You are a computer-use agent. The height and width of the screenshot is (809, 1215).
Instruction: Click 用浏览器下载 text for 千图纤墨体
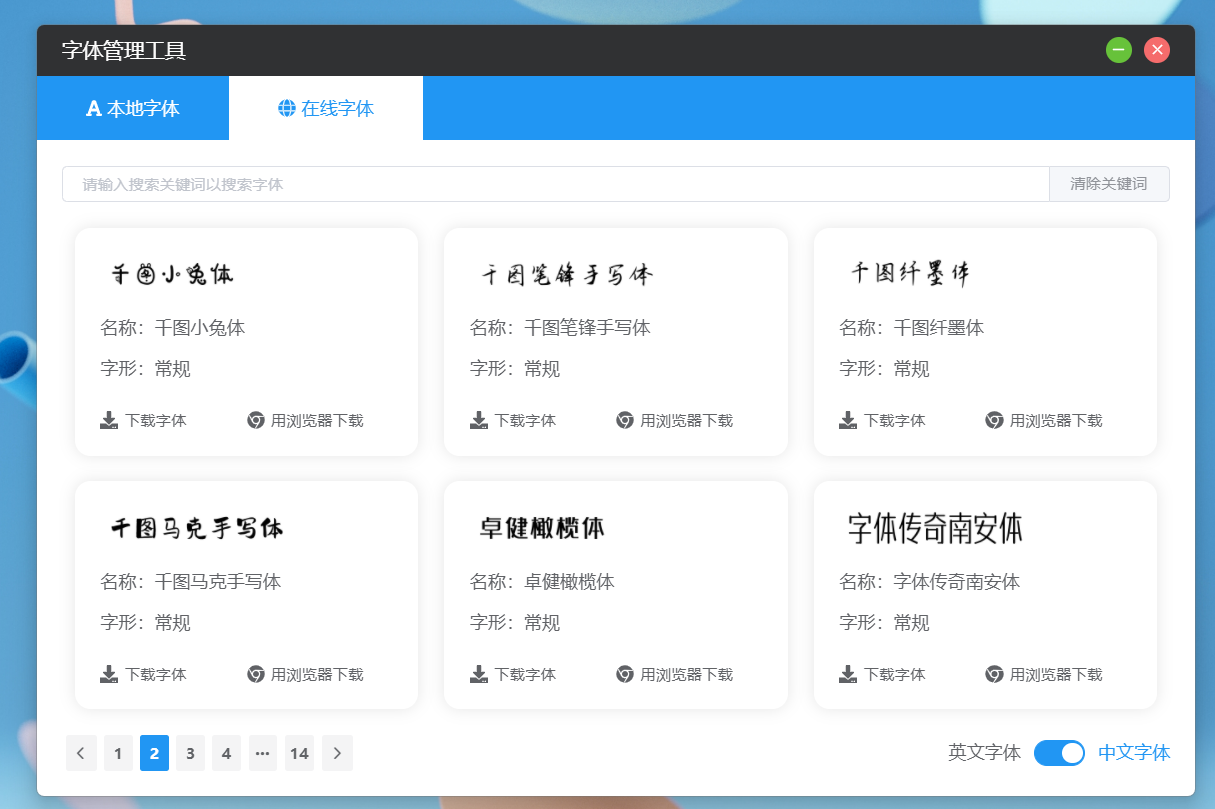tap(1056, 420)
